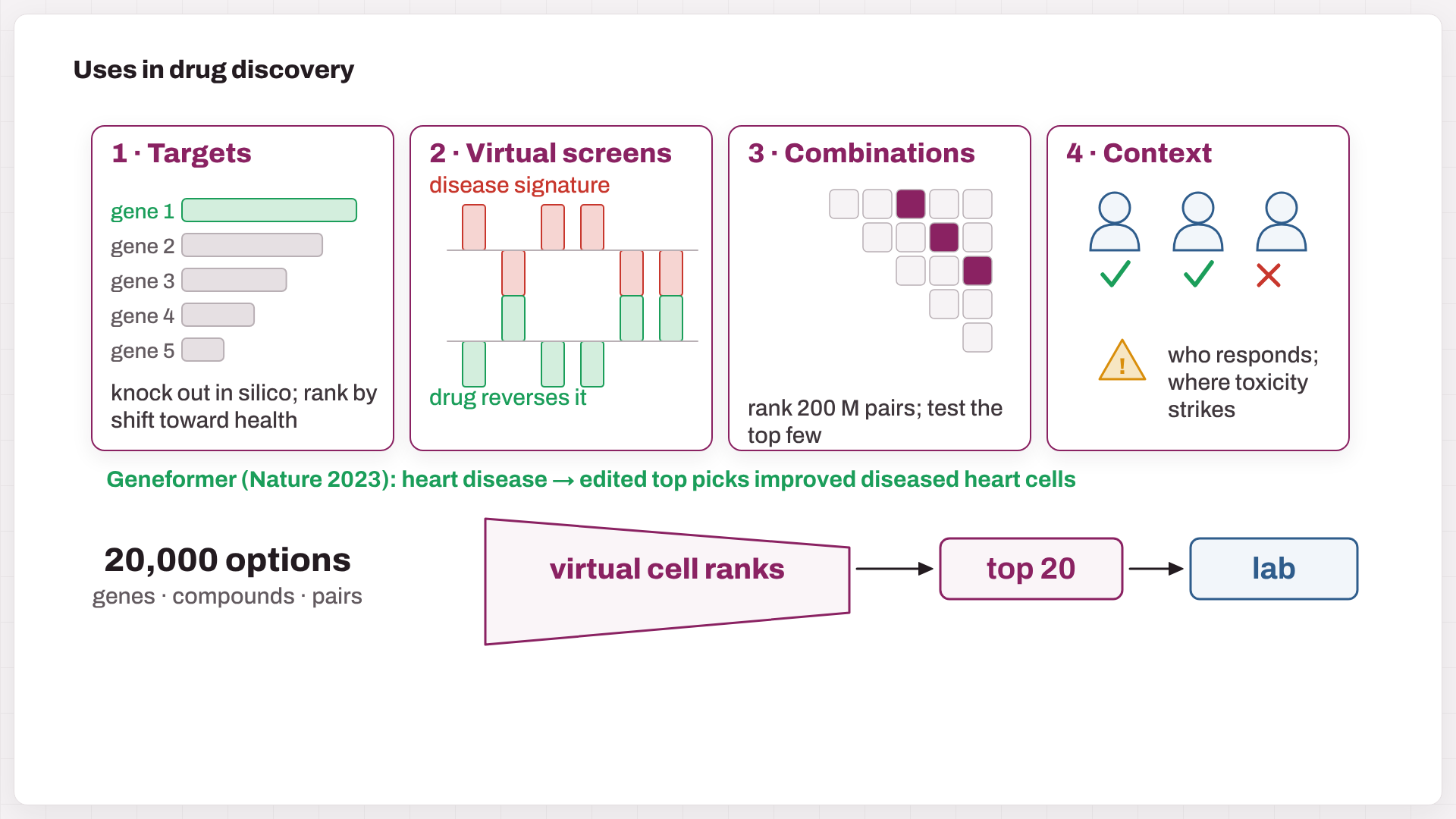The height and width of the screenshot is (819, 1456).
Task: Click the "gene 5" label
Action: [143, 350]
